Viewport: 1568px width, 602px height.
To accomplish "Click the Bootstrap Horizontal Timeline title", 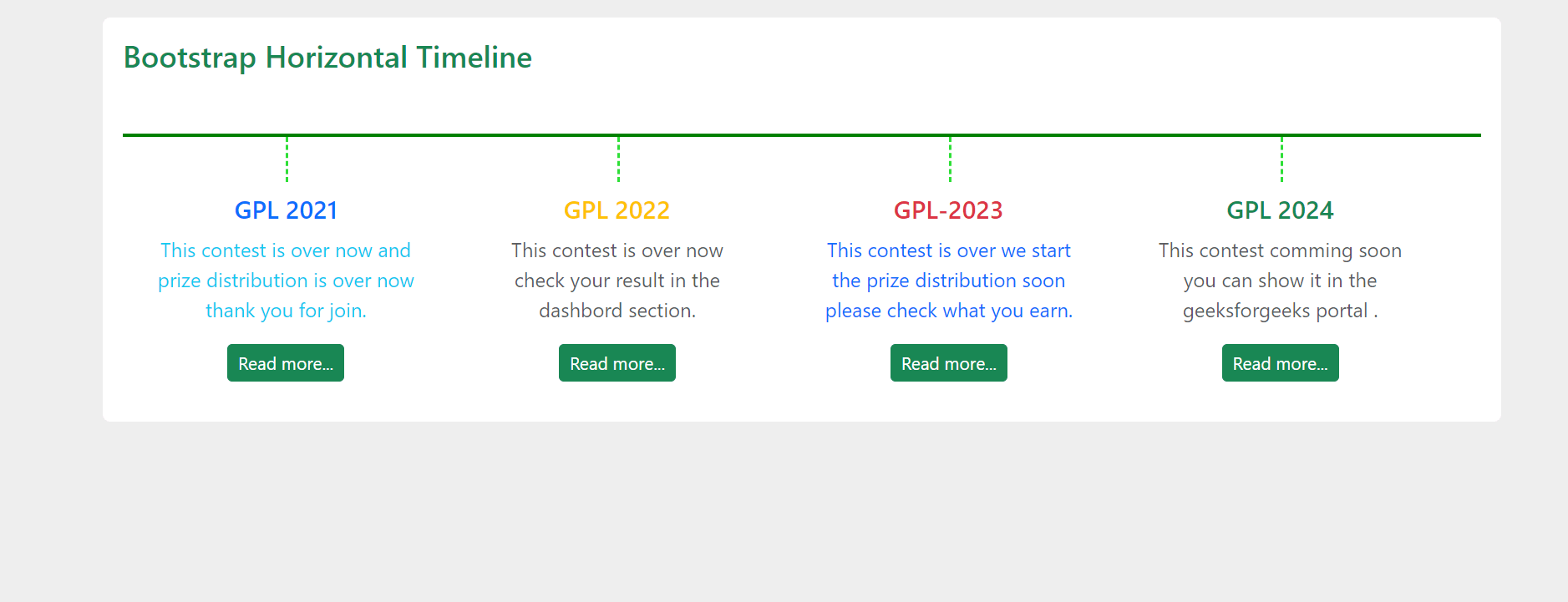I will pos(327,58).
